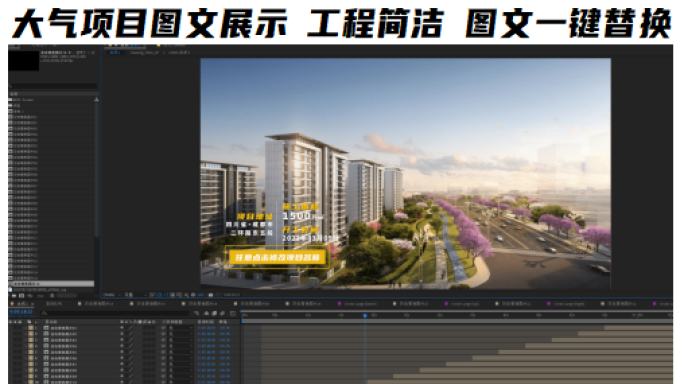The image size is (684, 384).
Task: Delete selected item with Project trash icon
Action: click(x=52, y=295)
